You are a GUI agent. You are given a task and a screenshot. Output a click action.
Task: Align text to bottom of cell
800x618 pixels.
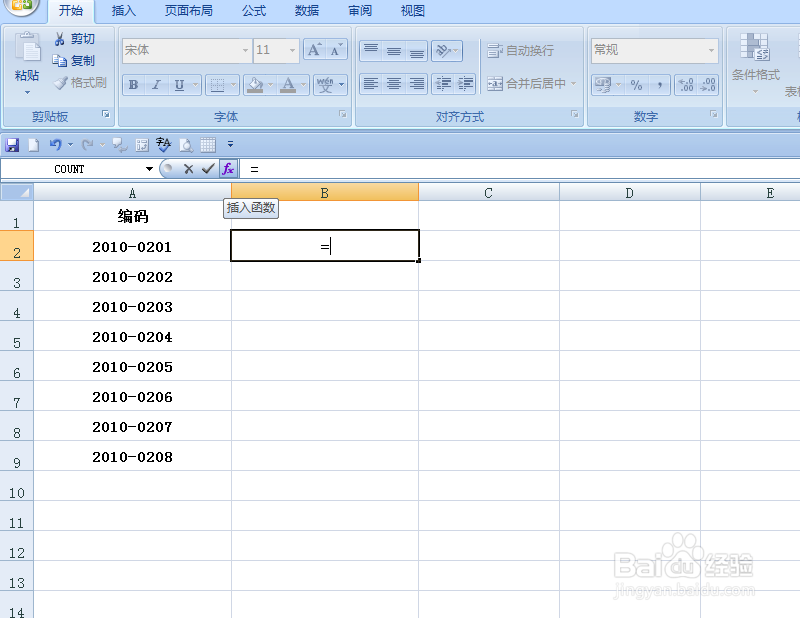417,51
